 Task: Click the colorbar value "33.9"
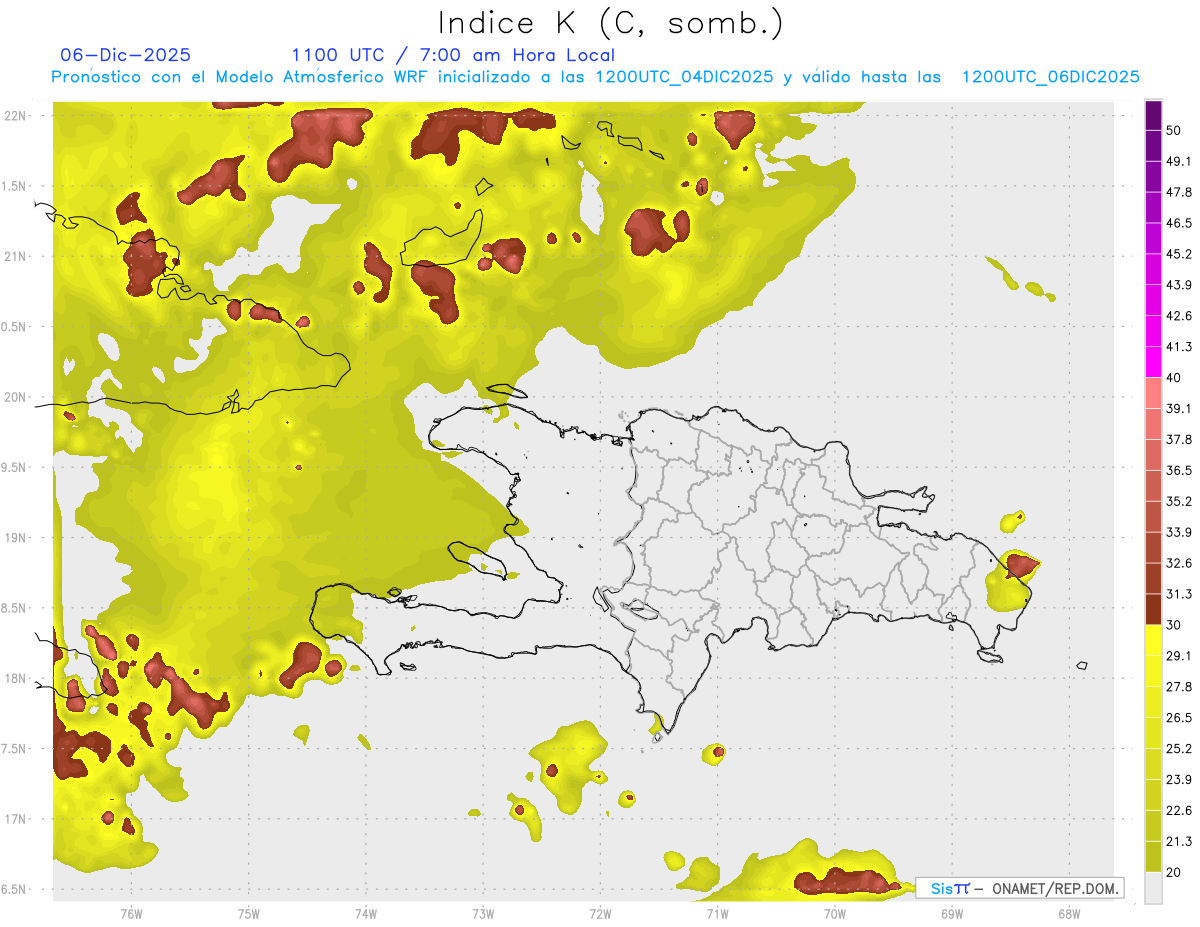(x=1179, y=532)
